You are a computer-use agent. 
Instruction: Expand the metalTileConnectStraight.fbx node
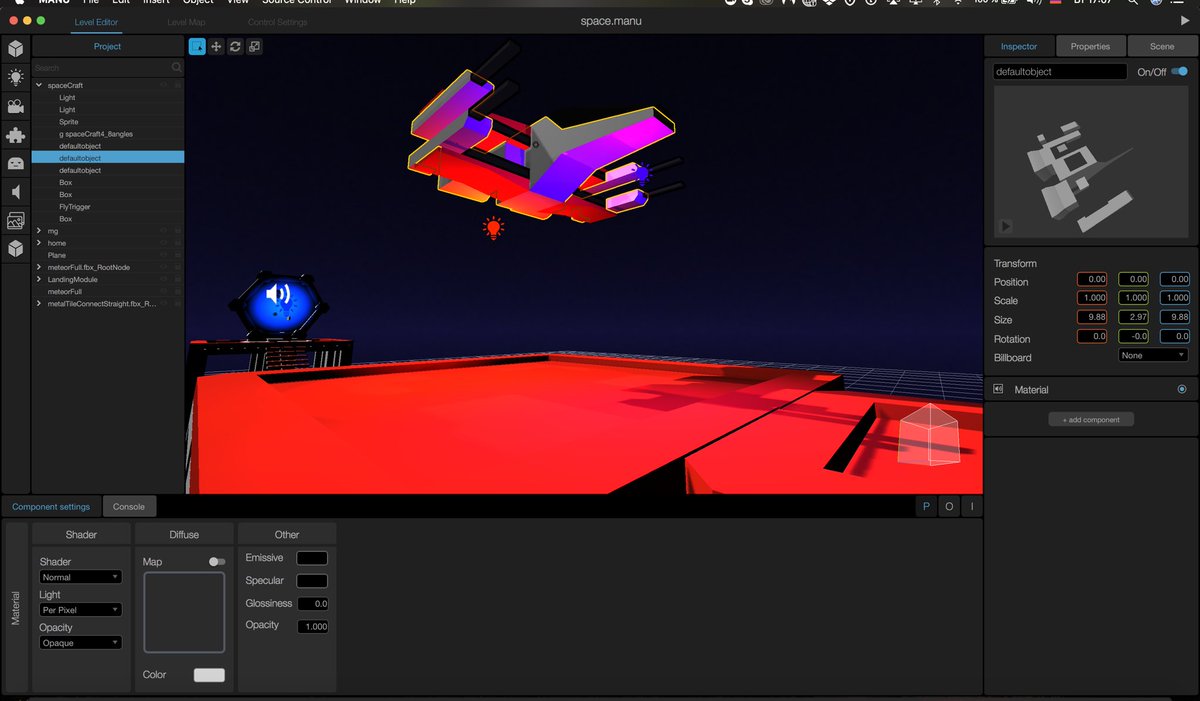39,303
